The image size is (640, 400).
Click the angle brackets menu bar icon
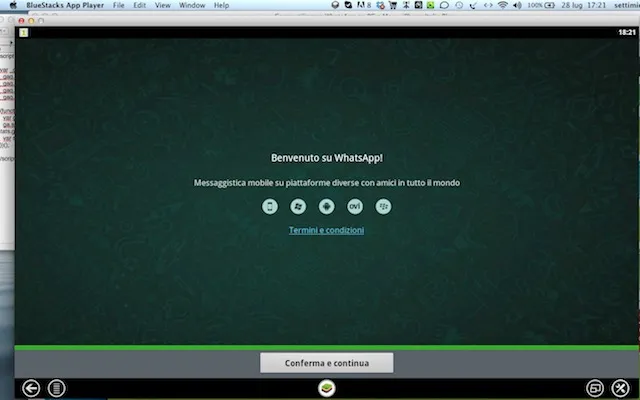[x=488, y=5]
